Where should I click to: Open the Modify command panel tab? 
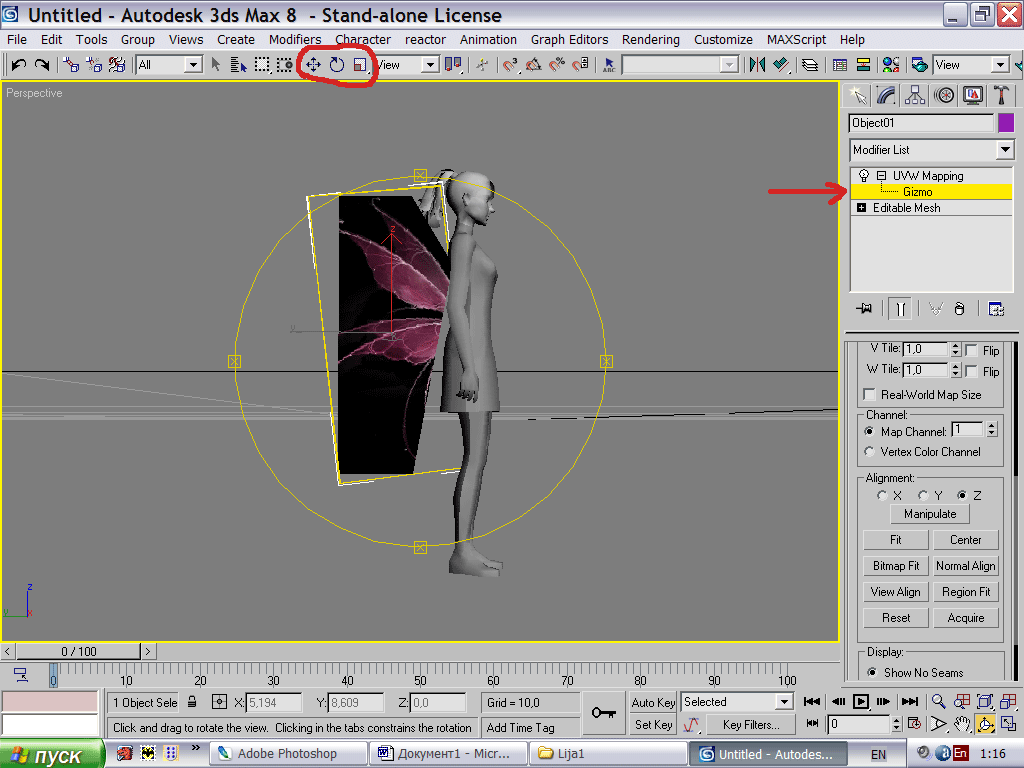pos(886,96)
